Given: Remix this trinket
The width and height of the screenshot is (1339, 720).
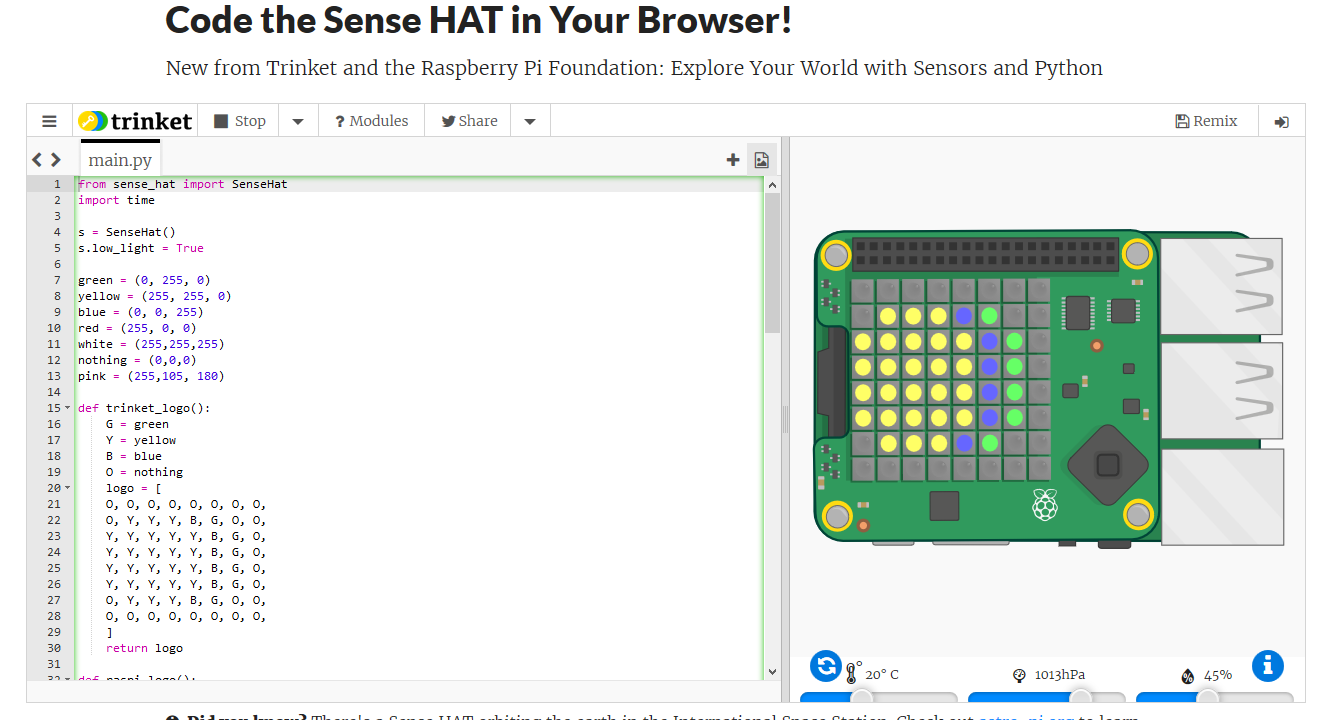Looking at the screenshot, I should click(x=1206, y=121).
